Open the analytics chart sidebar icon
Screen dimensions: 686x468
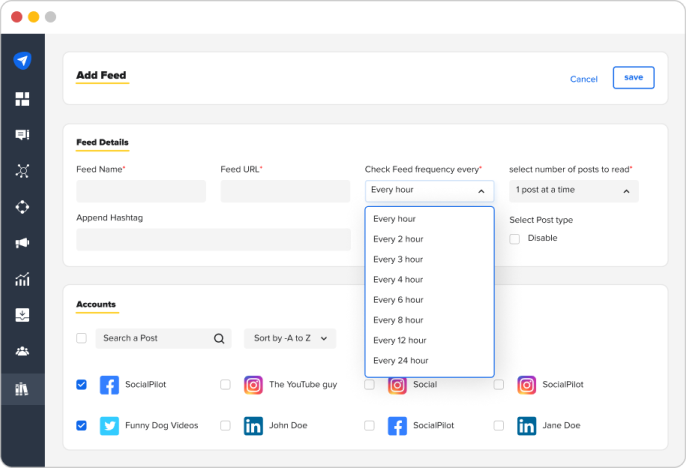point(22,279)
